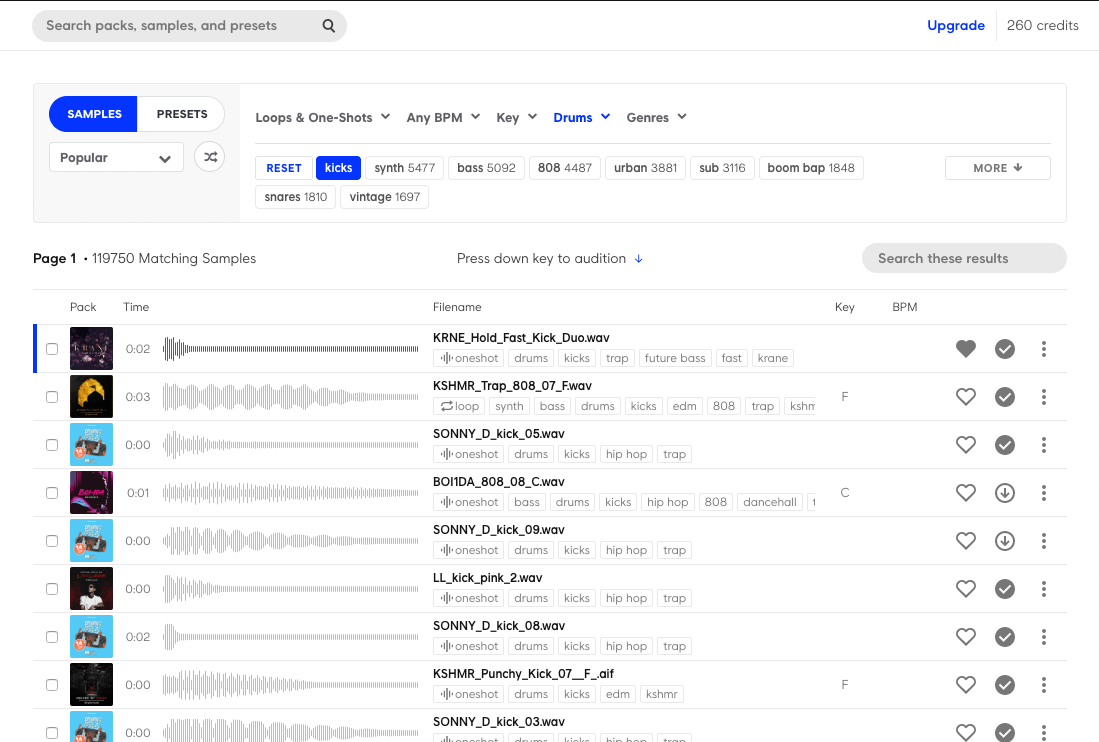Click the waveform of KSHMR_Trap_808_07_F.wav
The width and height of the screenshot is (1099, 742).
point(290,397)
